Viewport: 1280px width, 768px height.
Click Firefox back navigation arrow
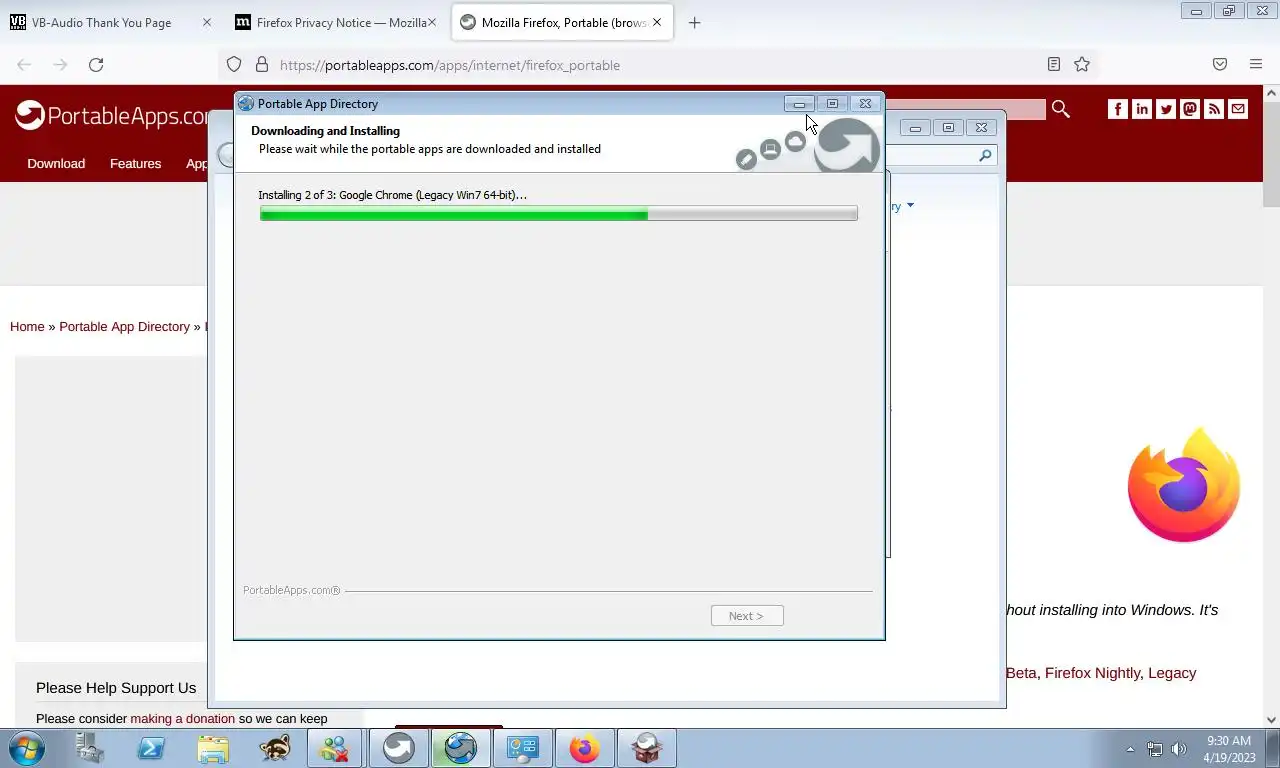click(x=24, y=65)
